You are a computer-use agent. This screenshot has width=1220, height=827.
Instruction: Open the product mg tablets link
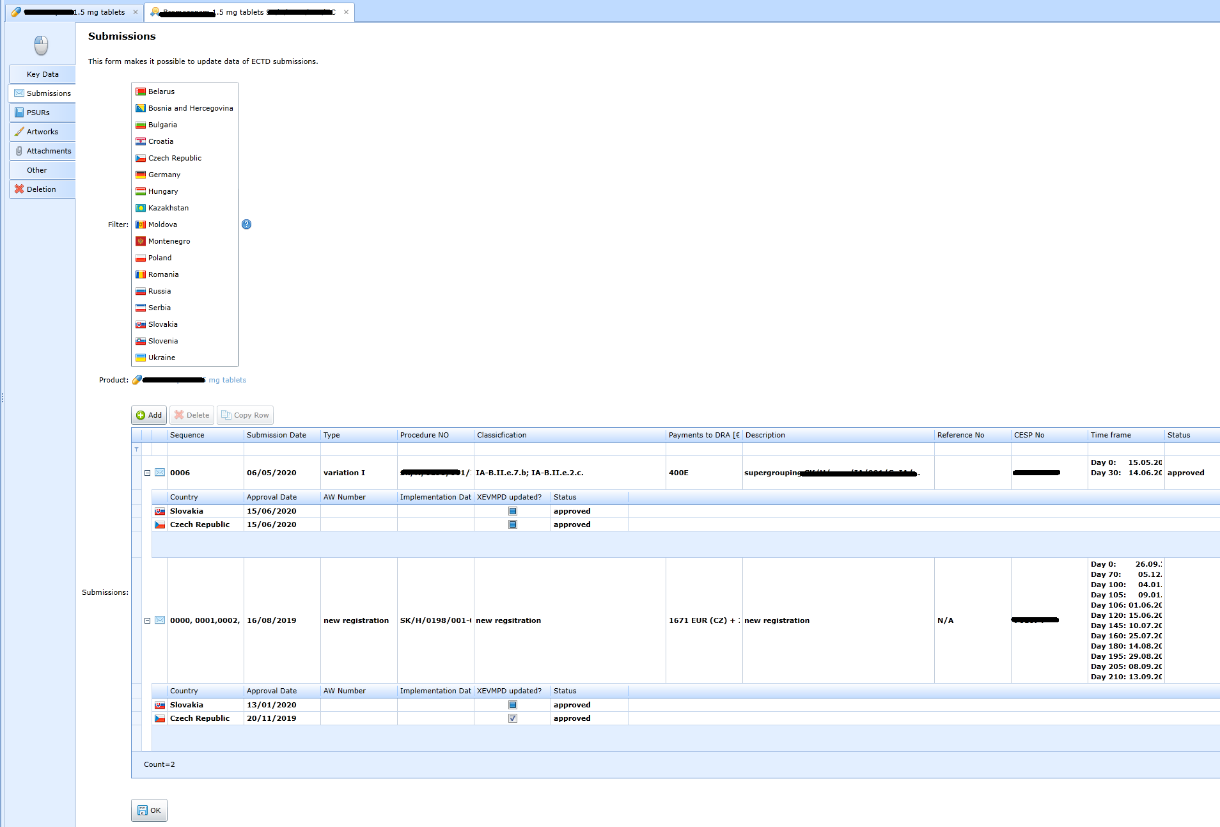tap(226, 380)
